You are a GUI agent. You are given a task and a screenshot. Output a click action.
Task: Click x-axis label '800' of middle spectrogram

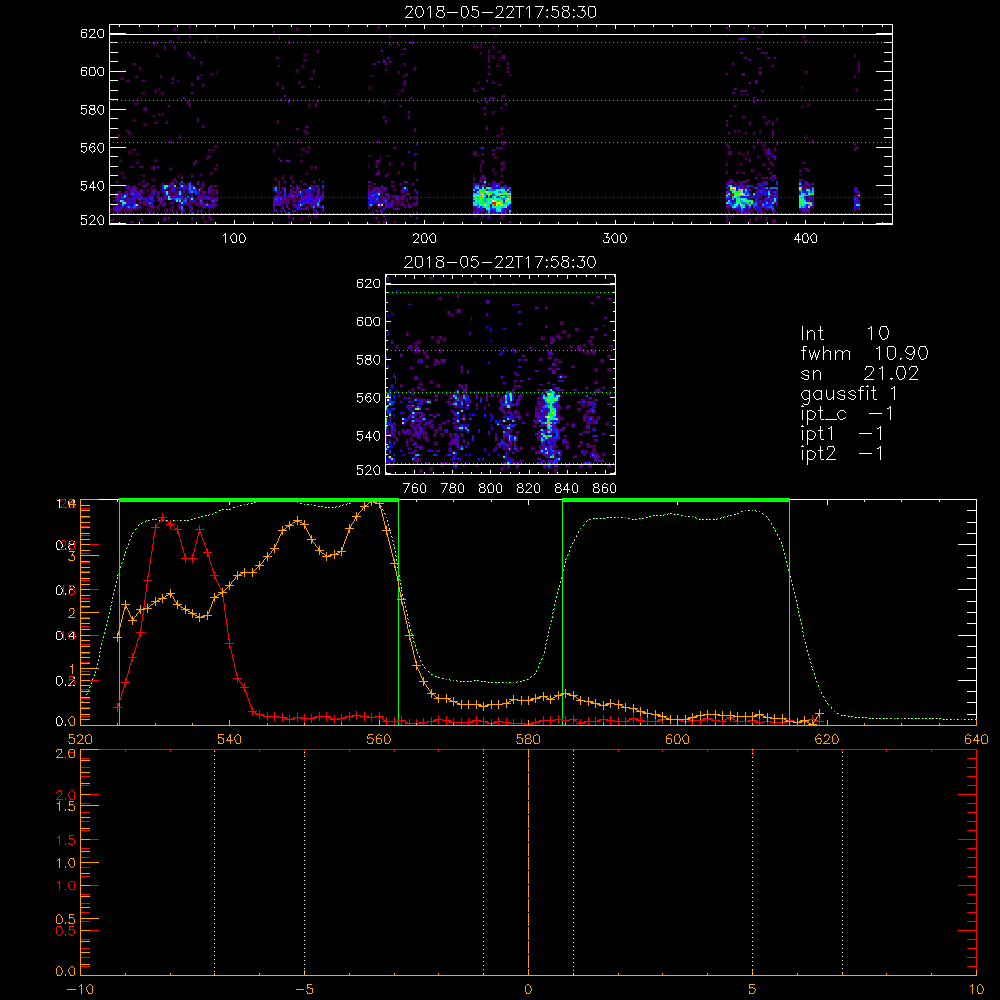(490, 489)
